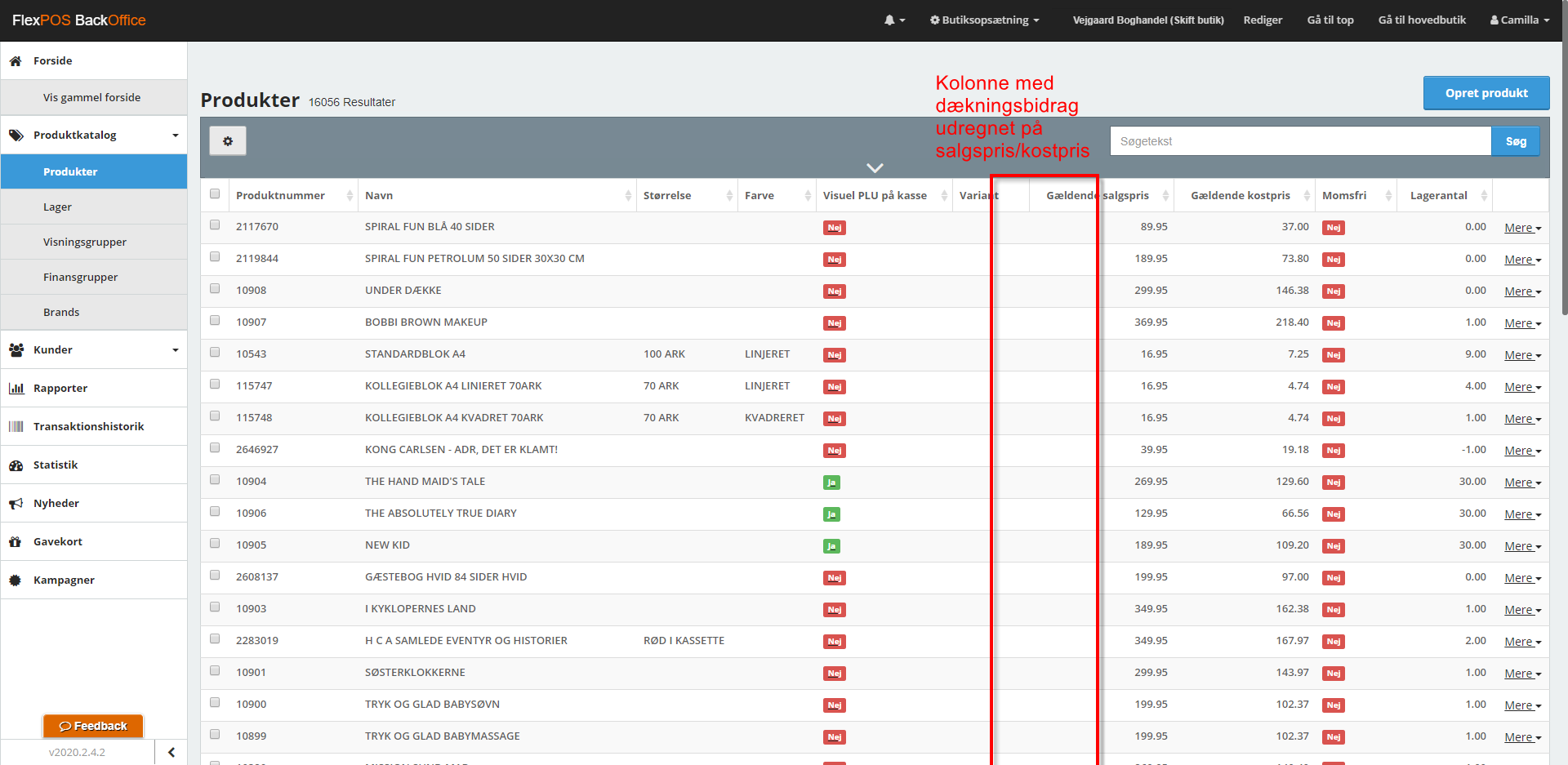Open Visningsgrupper in the sidebar
Viewport: 1568px width, 765px height.
coord(94,242)
